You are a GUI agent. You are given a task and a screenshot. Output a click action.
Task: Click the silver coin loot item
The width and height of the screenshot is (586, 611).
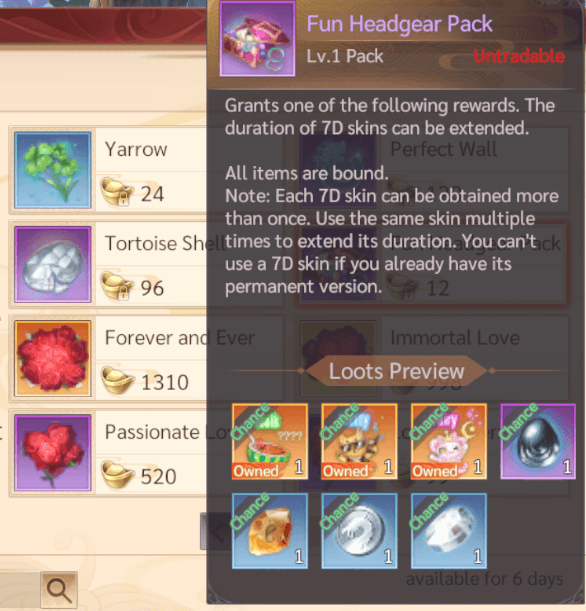tap(359, 531)
